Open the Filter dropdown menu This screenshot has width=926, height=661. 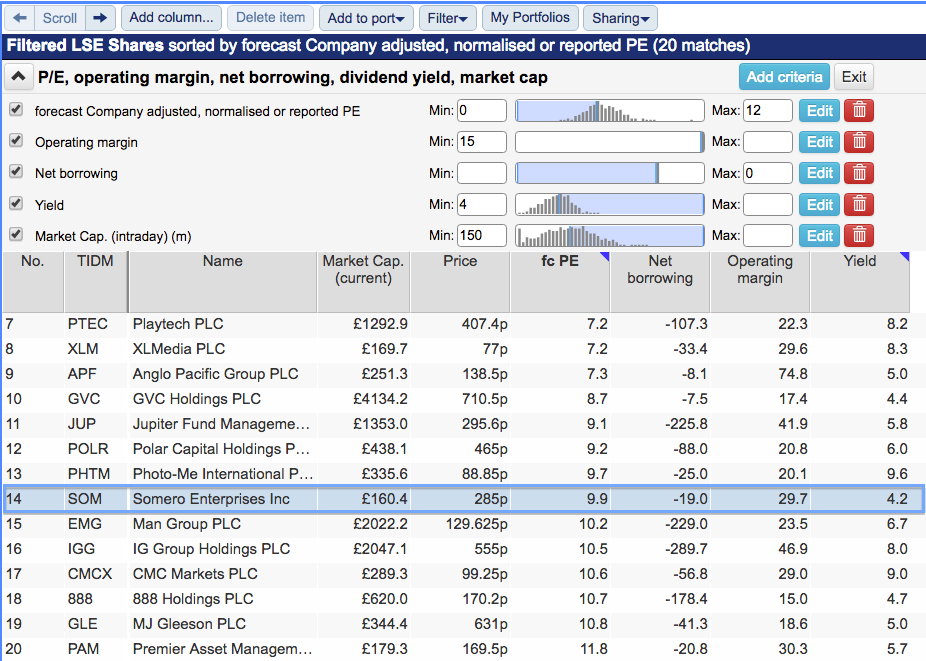(x=447, y=18)
